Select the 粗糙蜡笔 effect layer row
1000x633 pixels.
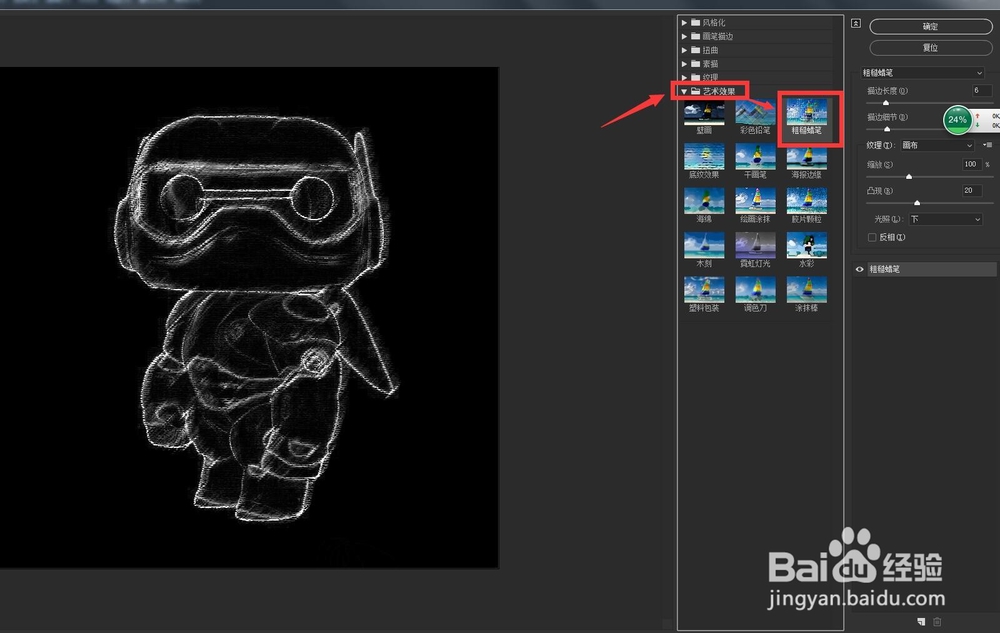tap(930, 269)
